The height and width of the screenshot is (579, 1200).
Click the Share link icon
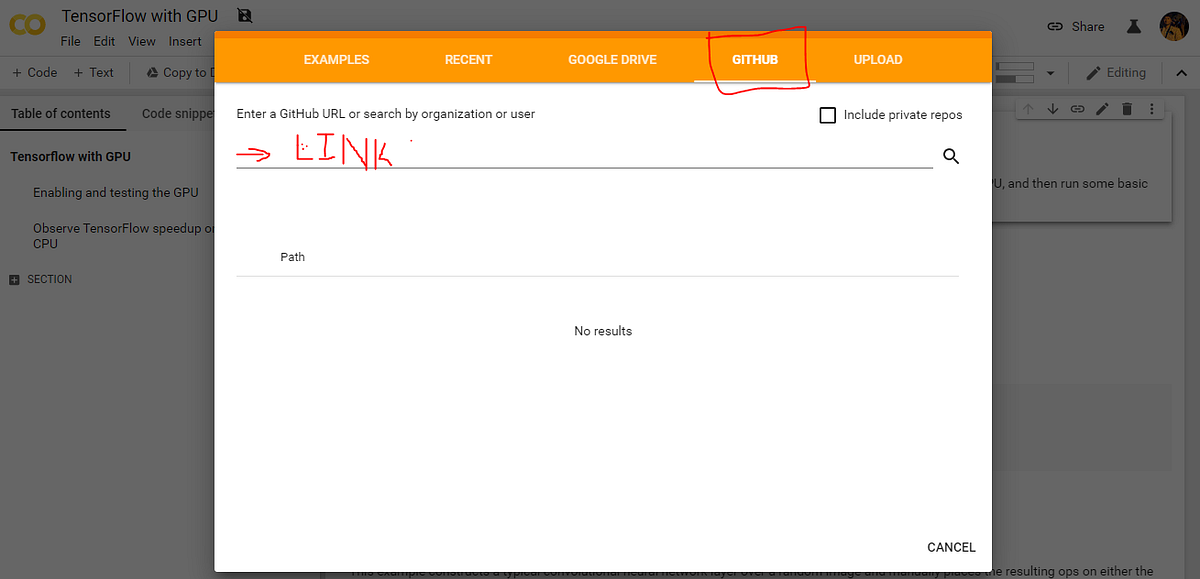(x=1054, y=27)
